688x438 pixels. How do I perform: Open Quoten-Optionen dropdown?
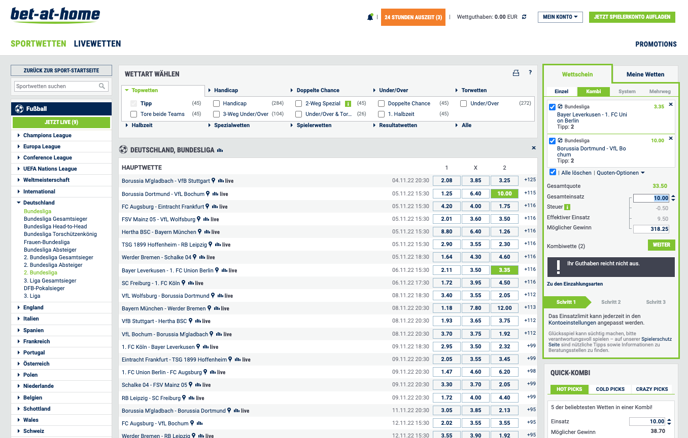coord(620,173)
